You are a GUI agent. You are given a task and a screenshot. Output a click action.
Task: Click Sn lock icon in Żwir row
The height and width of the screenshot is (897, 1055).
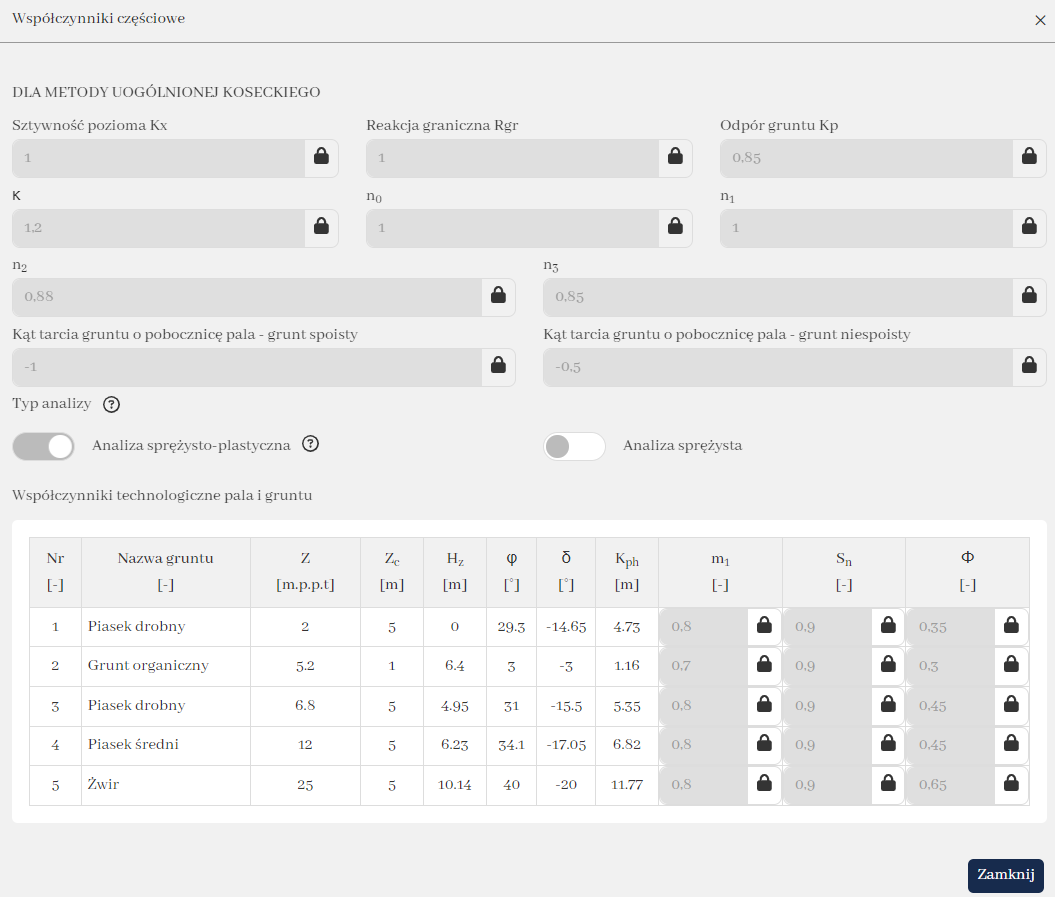pyautogui.click(x=888, y=784)
